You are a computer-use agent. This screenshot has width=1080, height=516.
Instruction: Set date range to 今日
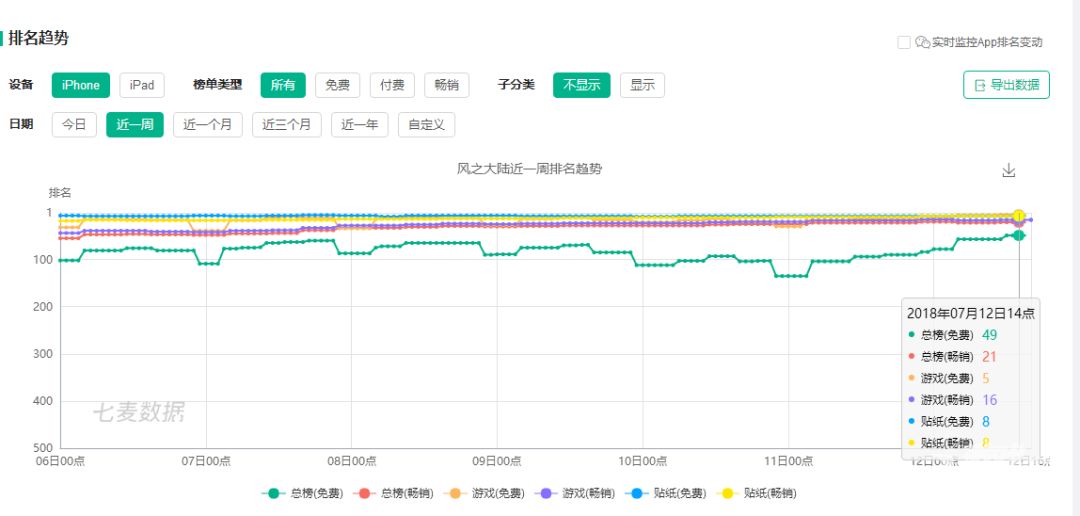74,125
